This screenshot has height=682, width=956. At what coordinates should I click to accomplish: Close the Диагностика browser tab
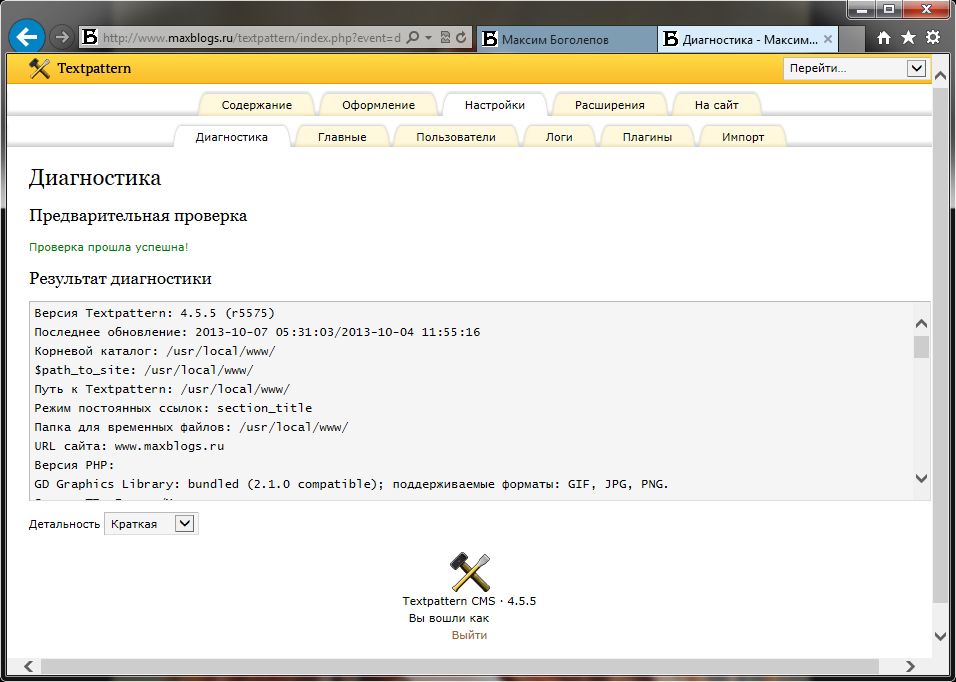(x=827, y=39)
